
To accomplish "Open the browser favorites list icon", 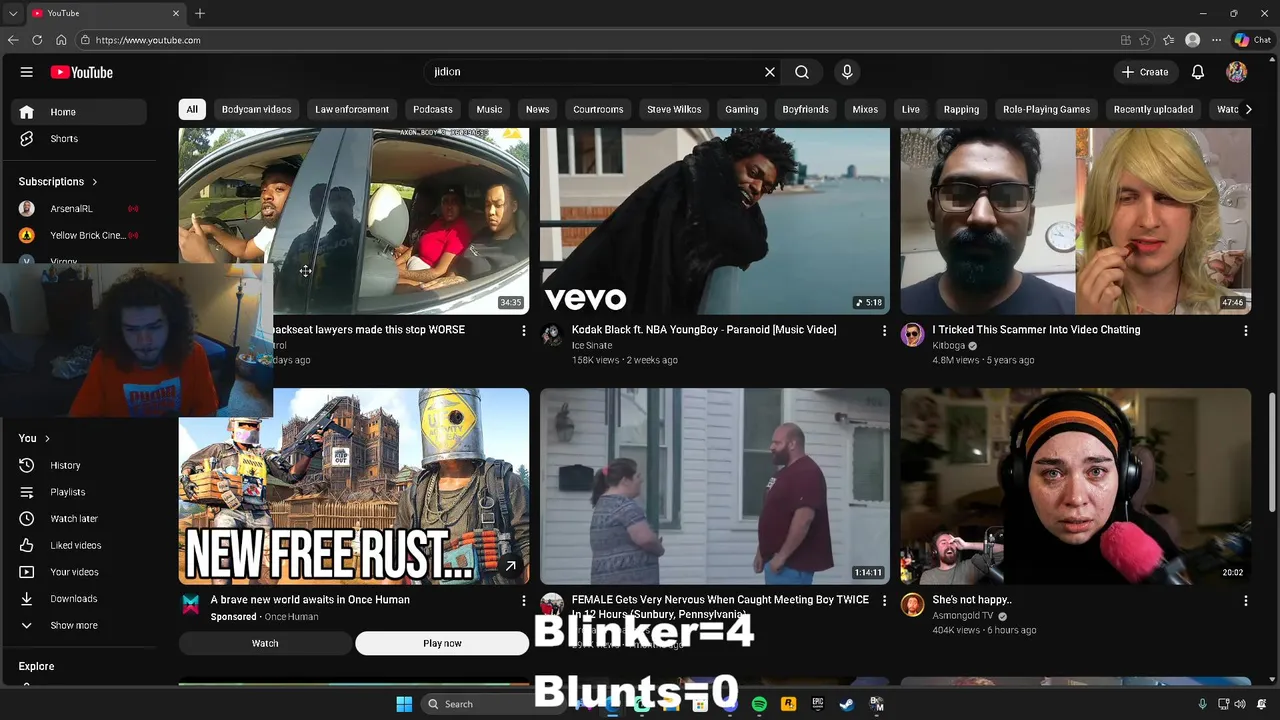I will tap(1168, 40).
